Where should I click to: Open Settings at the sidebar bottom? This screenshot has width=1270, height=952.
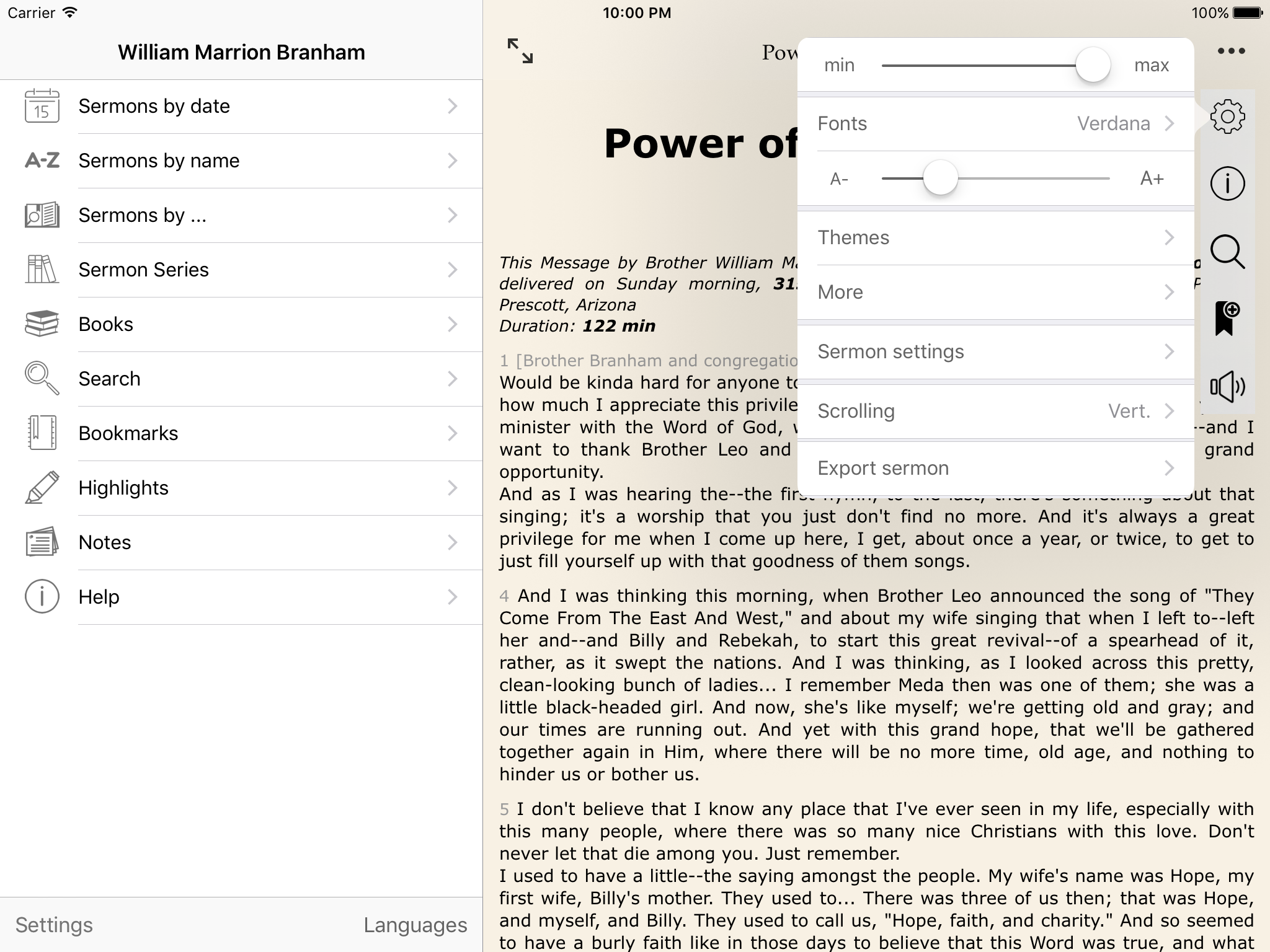pos(54,925)
